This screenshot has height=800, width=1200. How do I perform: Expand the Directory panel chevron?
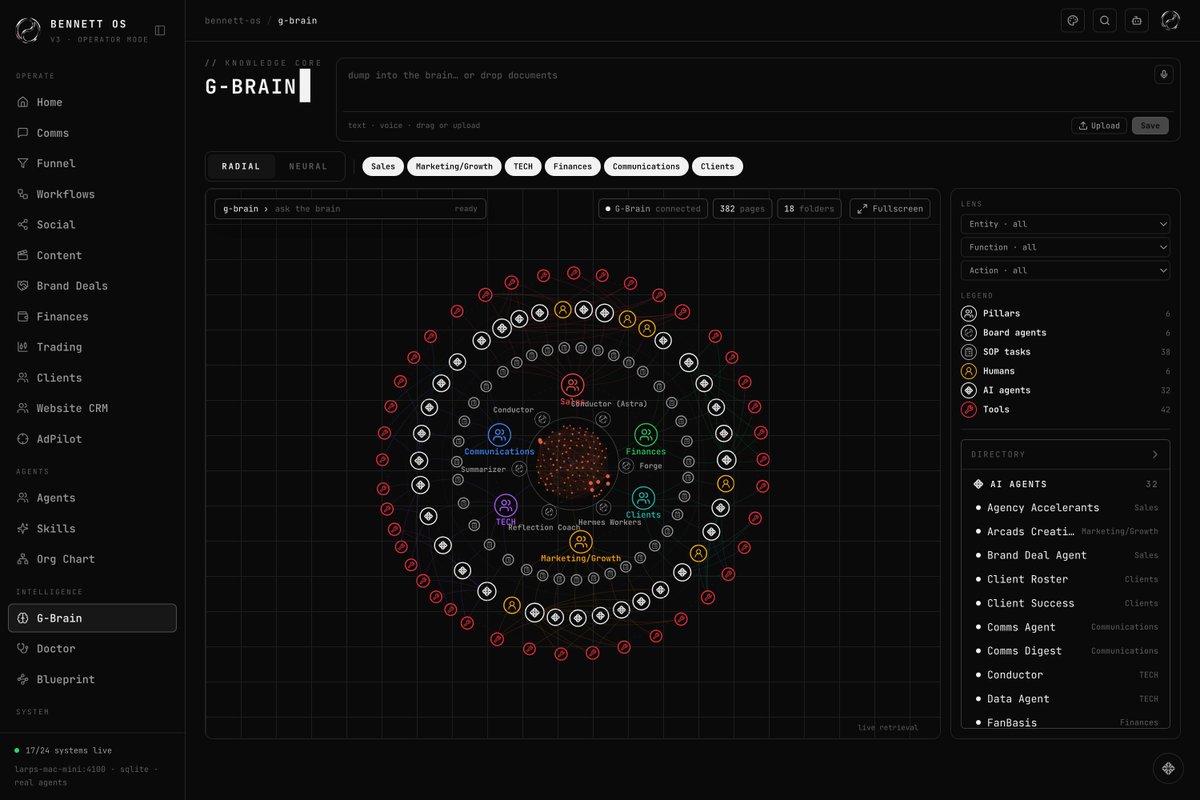[x=1155, y=454]
